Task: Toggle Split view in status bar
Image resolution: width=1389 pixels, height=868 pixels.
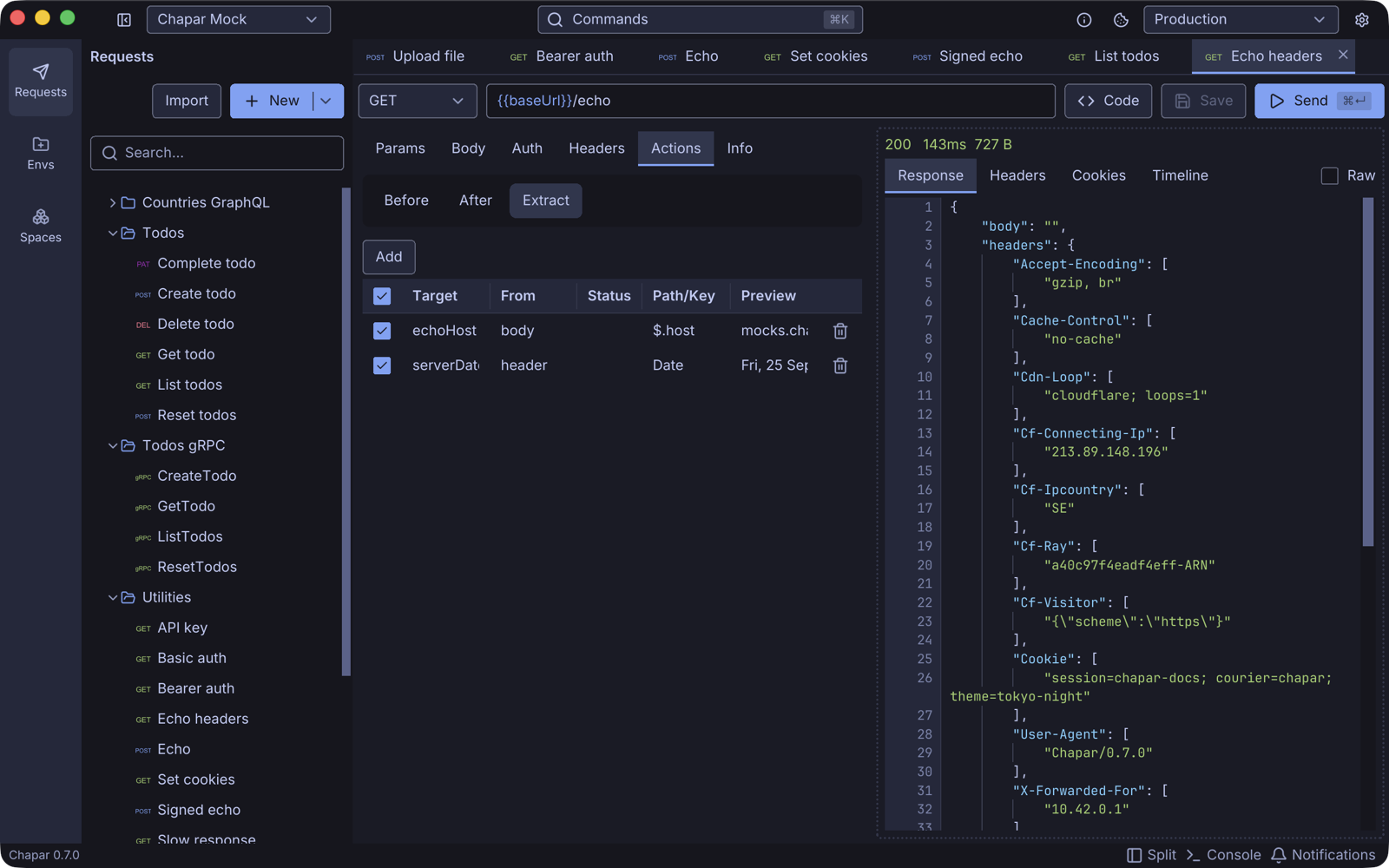Action: (1151, 855)
